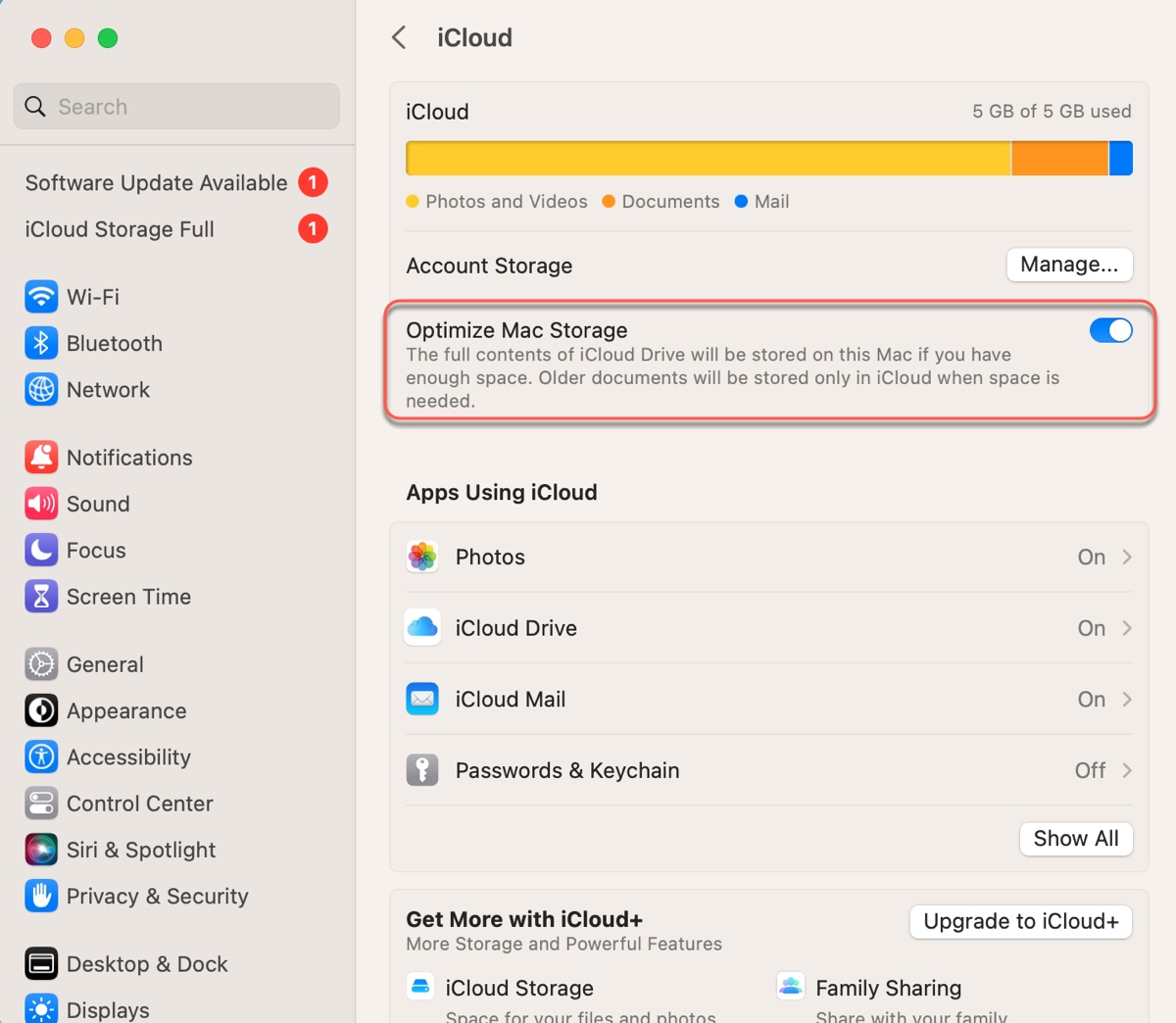Click the Screen Time hourglass icon

click(41, 597)
